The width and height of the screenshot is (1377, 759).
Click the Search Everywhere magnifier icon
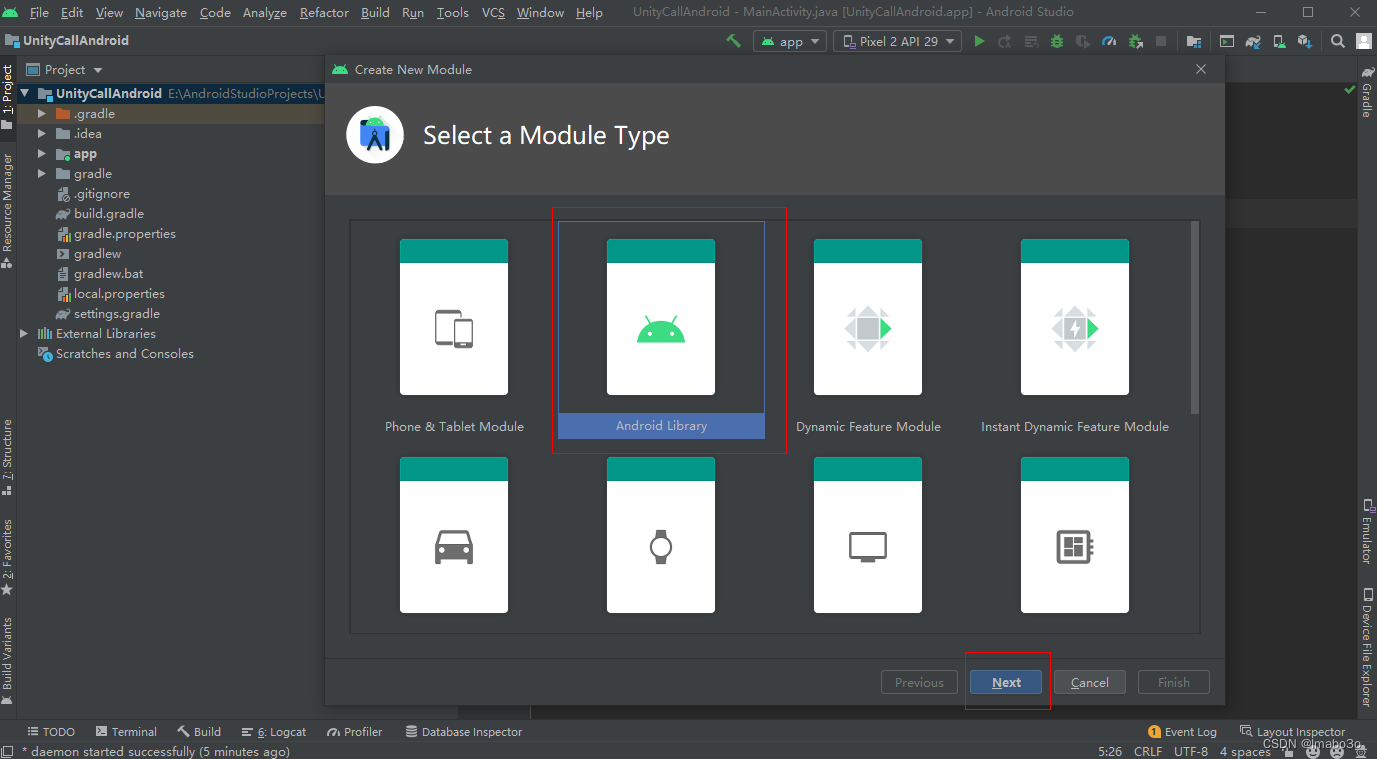click(x=1338, y=41)
